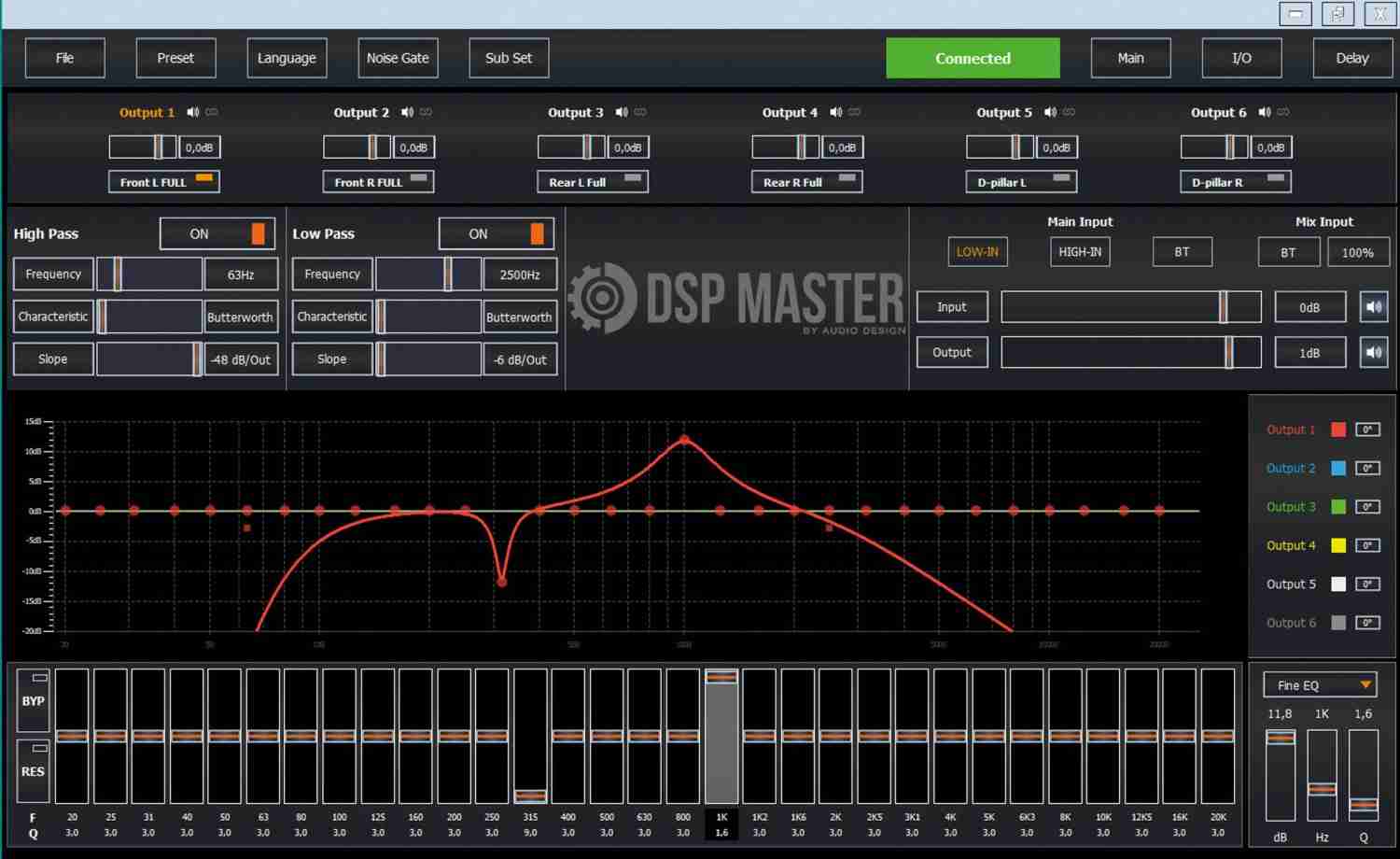Open the File menu
The width and height of the screenshot is (1400, 859).
tap(64, 58)
